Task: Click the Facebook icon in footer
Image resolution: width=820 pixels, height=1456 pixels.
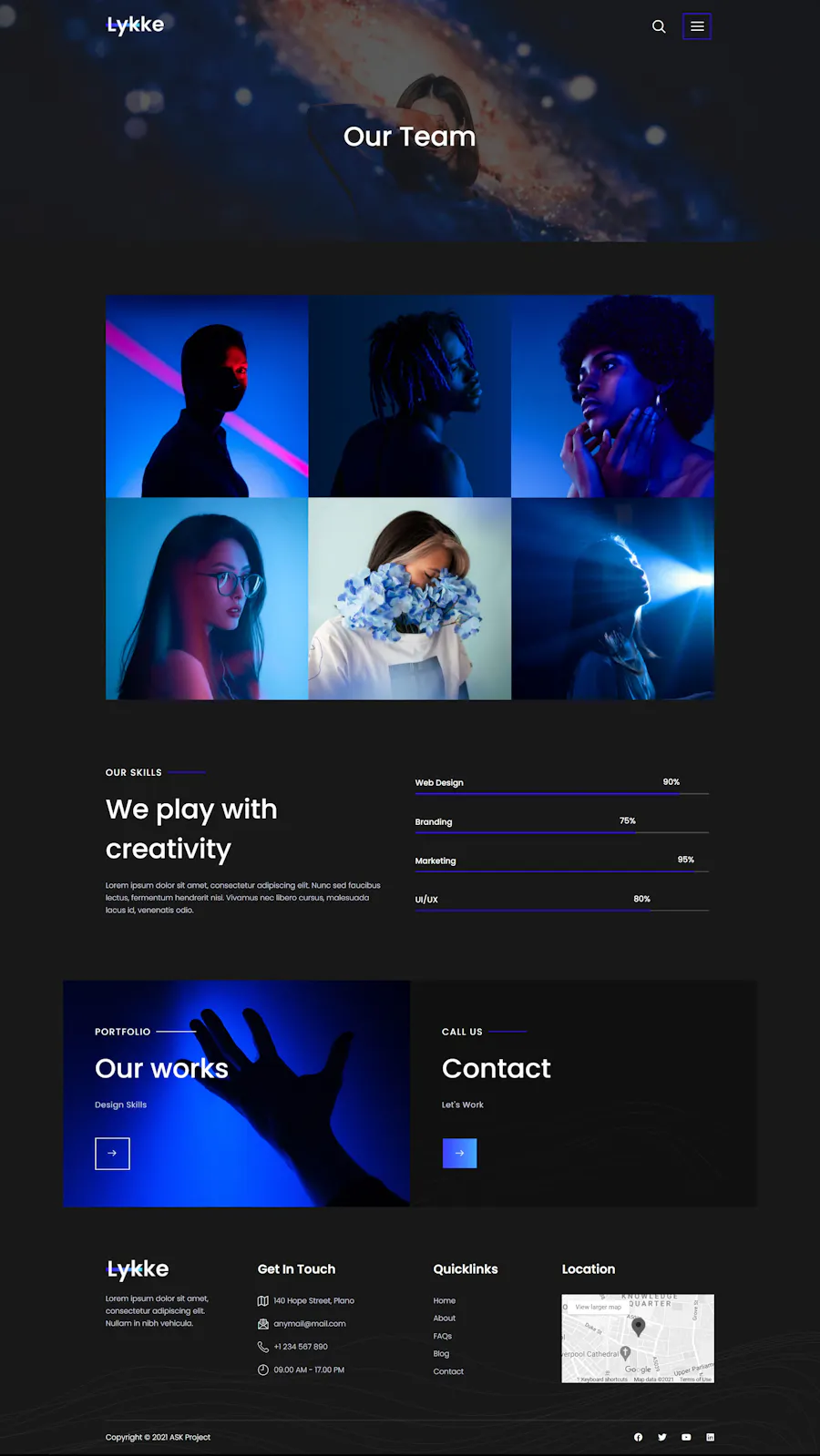Action: [638, 1437]
